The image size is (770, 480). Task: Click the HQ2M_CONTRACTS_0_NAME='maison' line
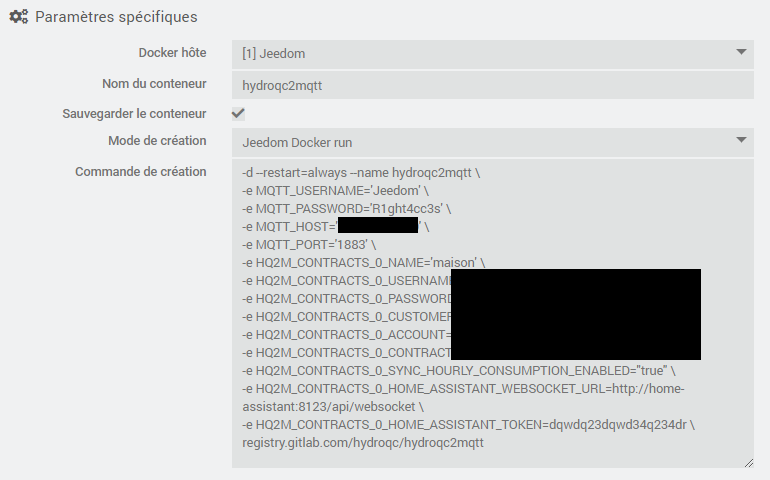coord(363,262)
